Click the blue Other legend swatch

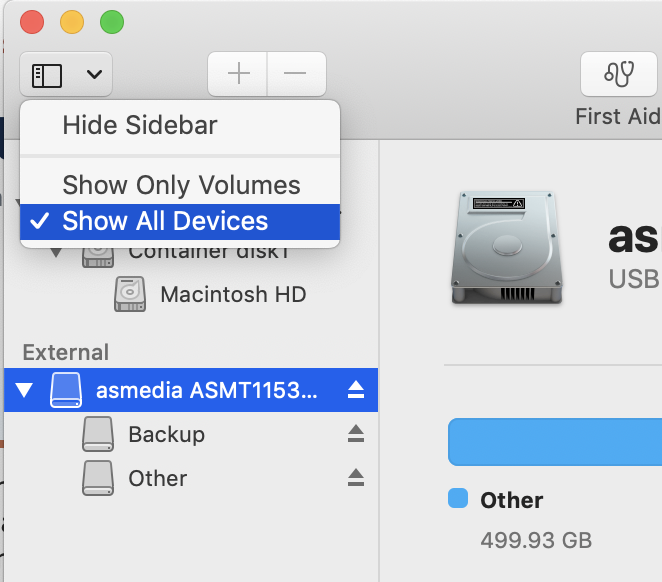[459, 499]
